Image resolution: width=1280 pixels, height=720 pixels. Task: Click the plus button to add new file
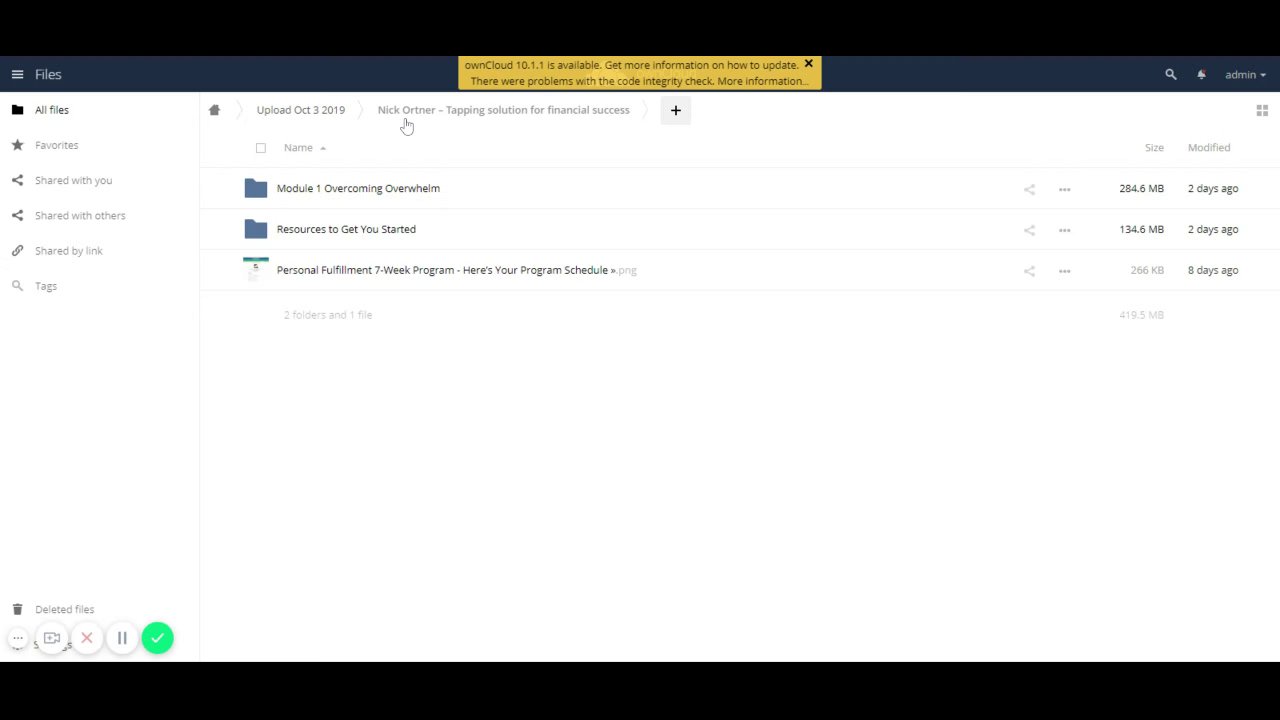point(676,110)
